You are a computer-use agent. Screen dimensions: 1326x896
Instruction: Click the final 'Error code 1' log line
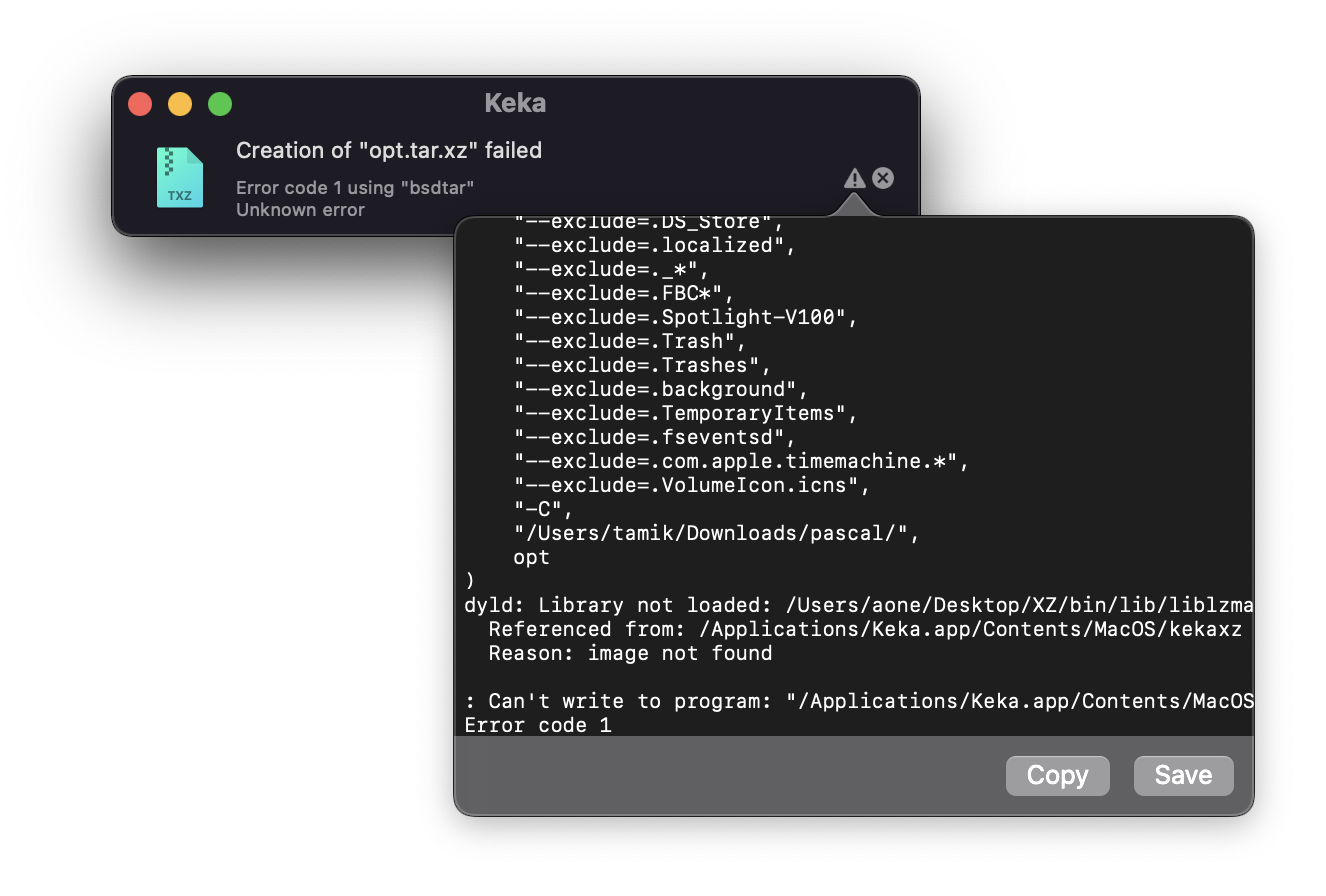[x=538, y=725]
